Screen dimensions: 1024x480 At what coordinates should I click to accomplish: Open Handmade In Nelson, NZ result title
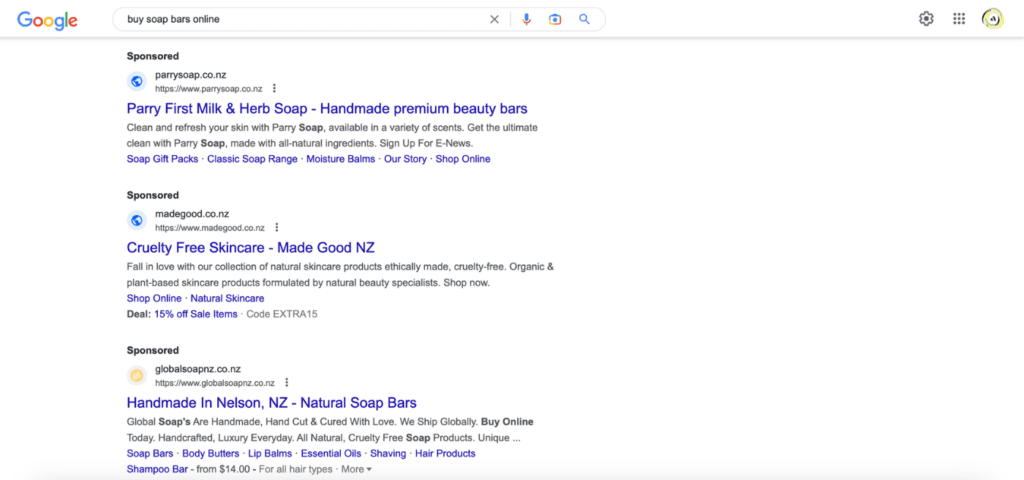coord(272,402)
